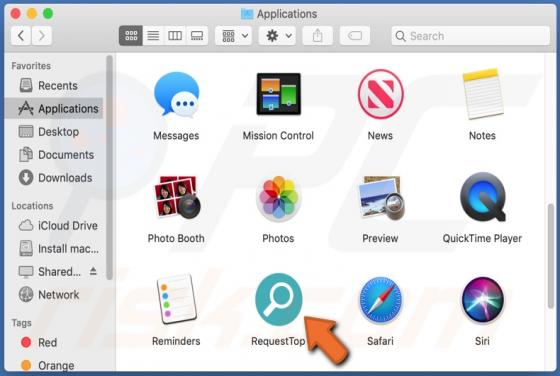Click the Mission Control label text
The width and height of the screenshot is (560, 376).
point(278,136)
